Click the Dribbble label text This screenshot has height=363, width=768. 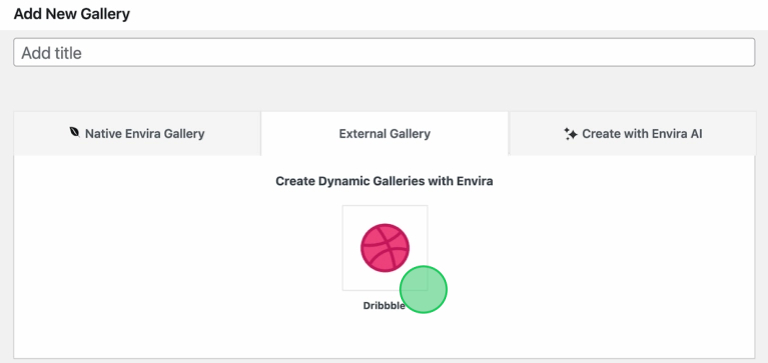point(384,306)
